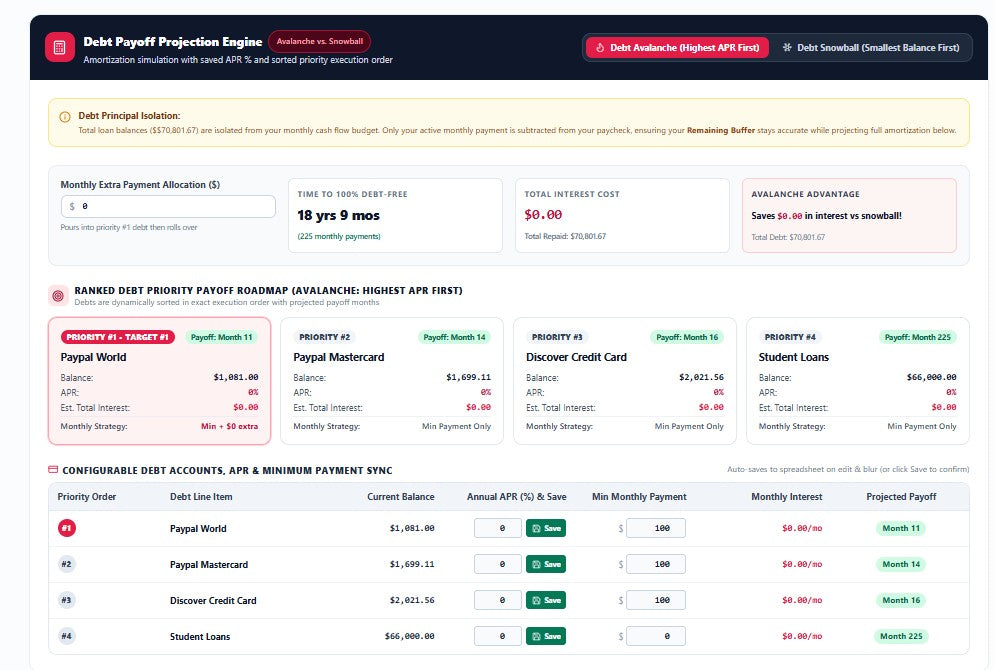Edit Annual APR field for Student Loans
Screen dimensions: 994x670
pos(498,636)
